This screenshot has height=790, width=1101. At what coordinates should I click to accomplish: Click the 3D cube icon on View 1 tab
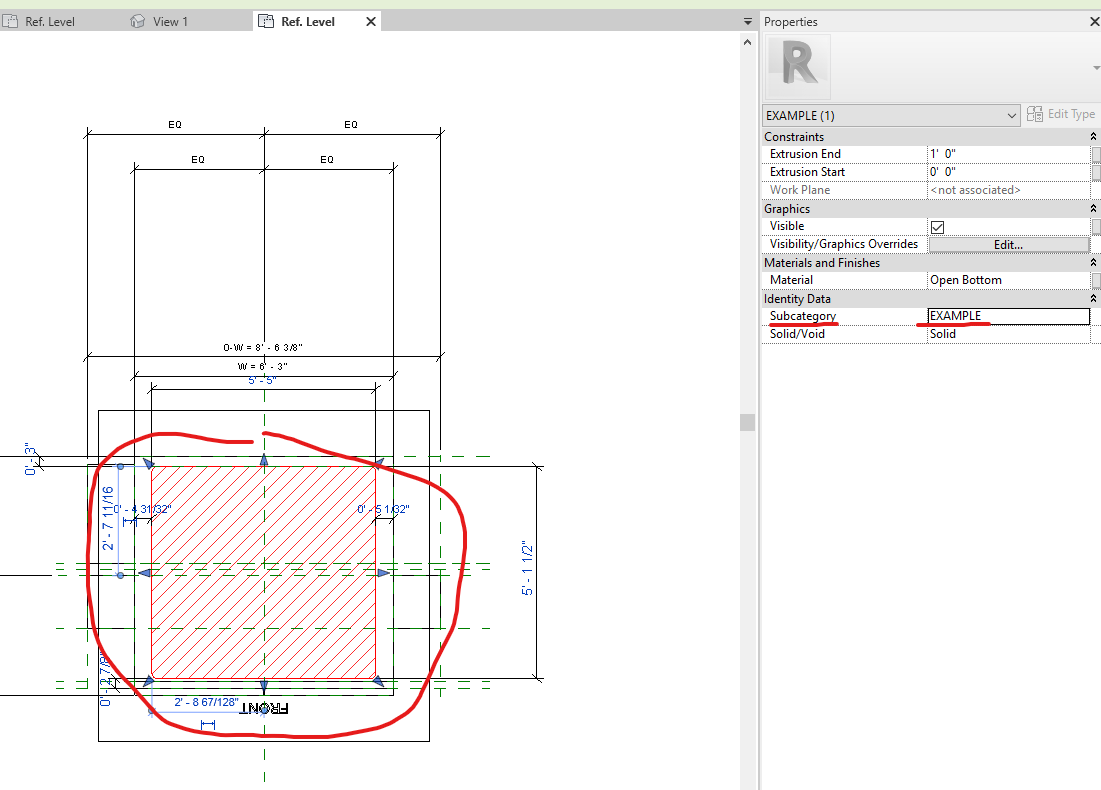click(138, 21)
